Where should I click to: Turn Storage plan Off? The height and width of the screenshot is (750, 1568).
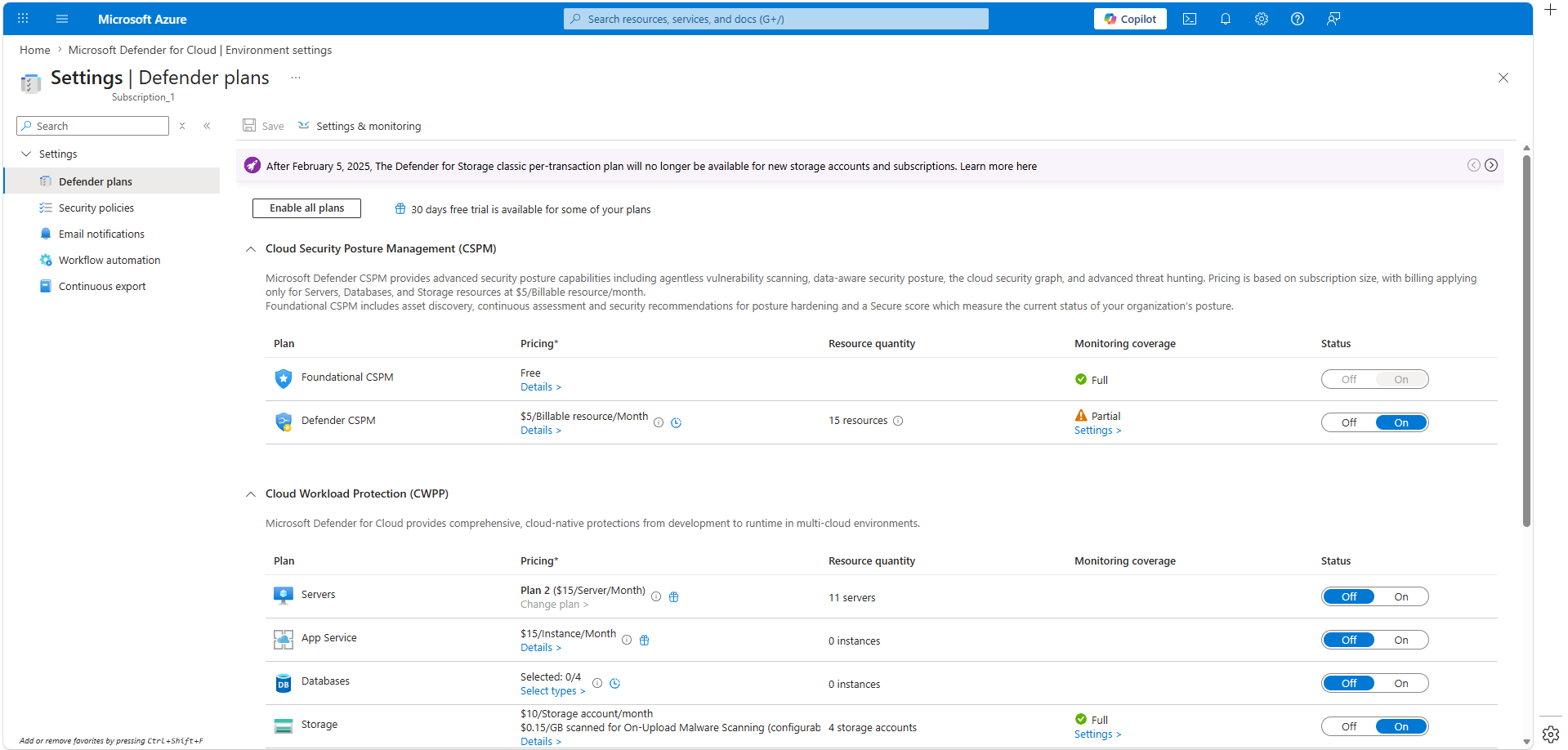coord(1349,726)
